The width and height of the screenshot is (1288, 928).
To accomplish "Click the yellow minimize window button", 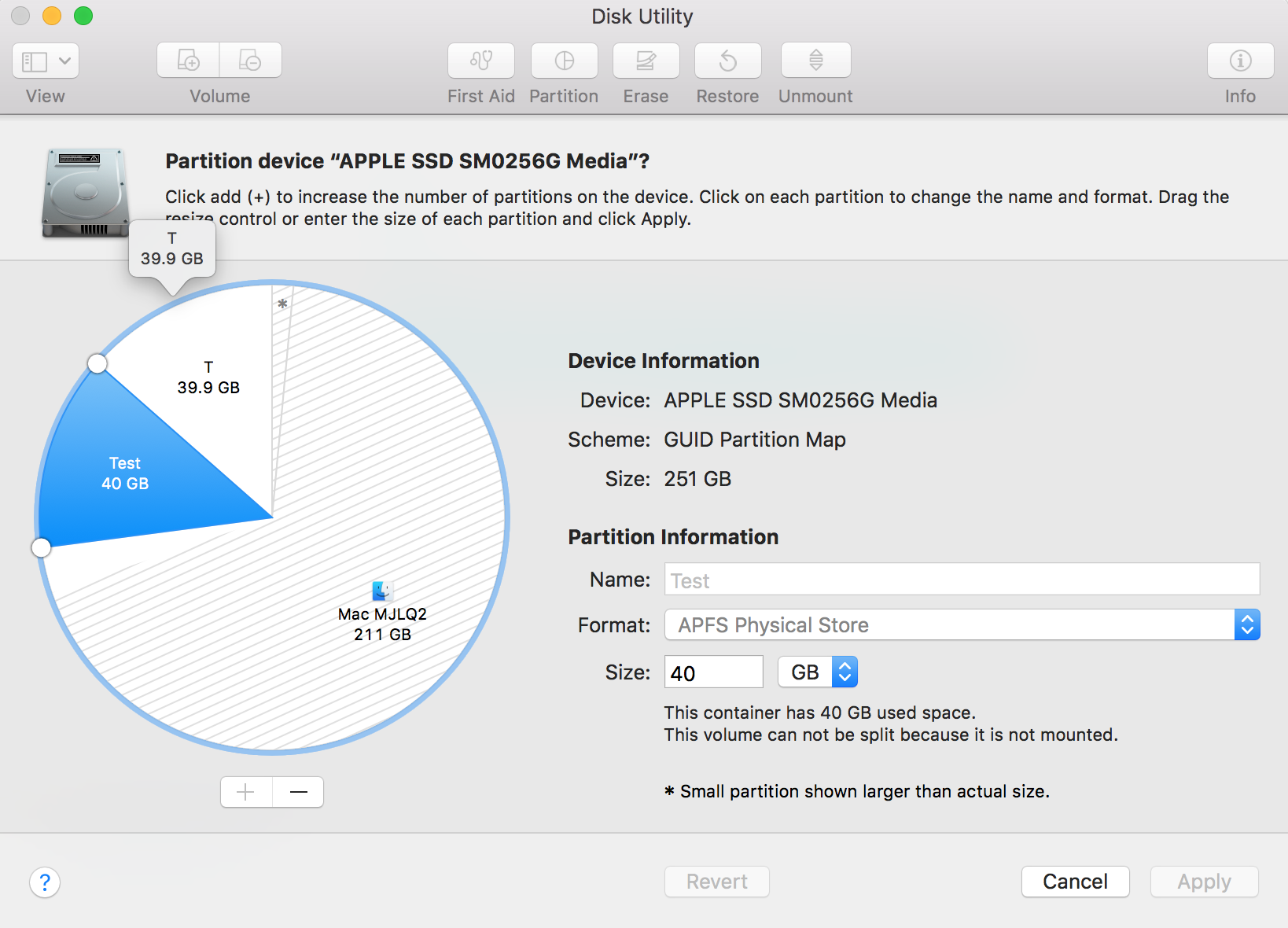I will (52, 16).
